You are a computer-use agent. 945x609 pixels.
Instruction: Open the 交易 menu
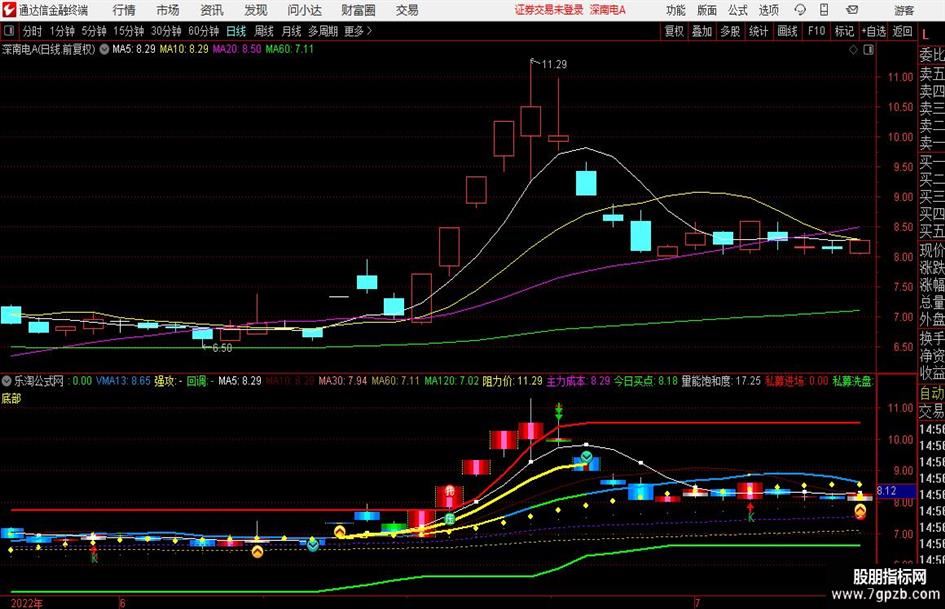pos(407,10)
